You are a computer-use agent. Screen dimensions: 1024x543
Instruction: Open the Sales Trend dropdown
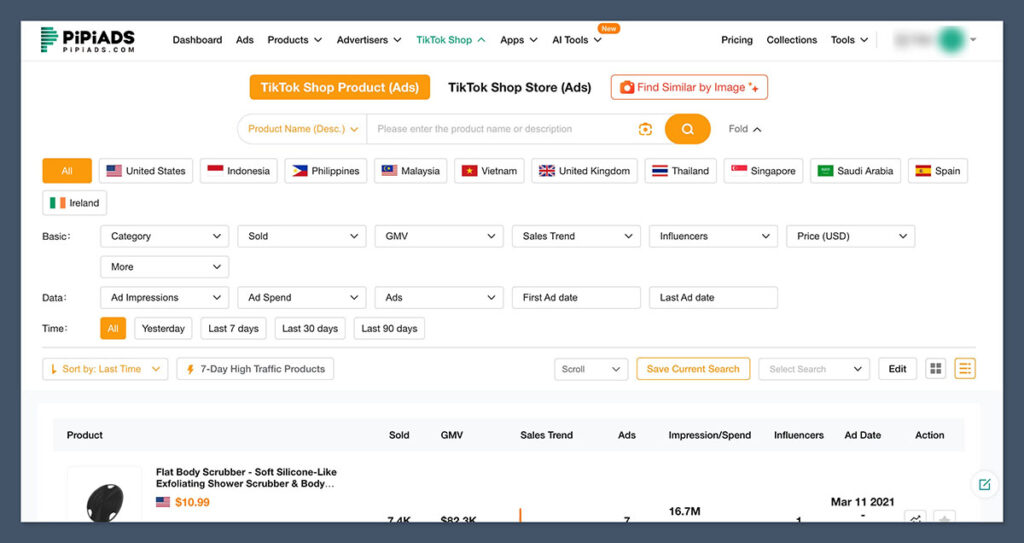(x=576, y=236)
